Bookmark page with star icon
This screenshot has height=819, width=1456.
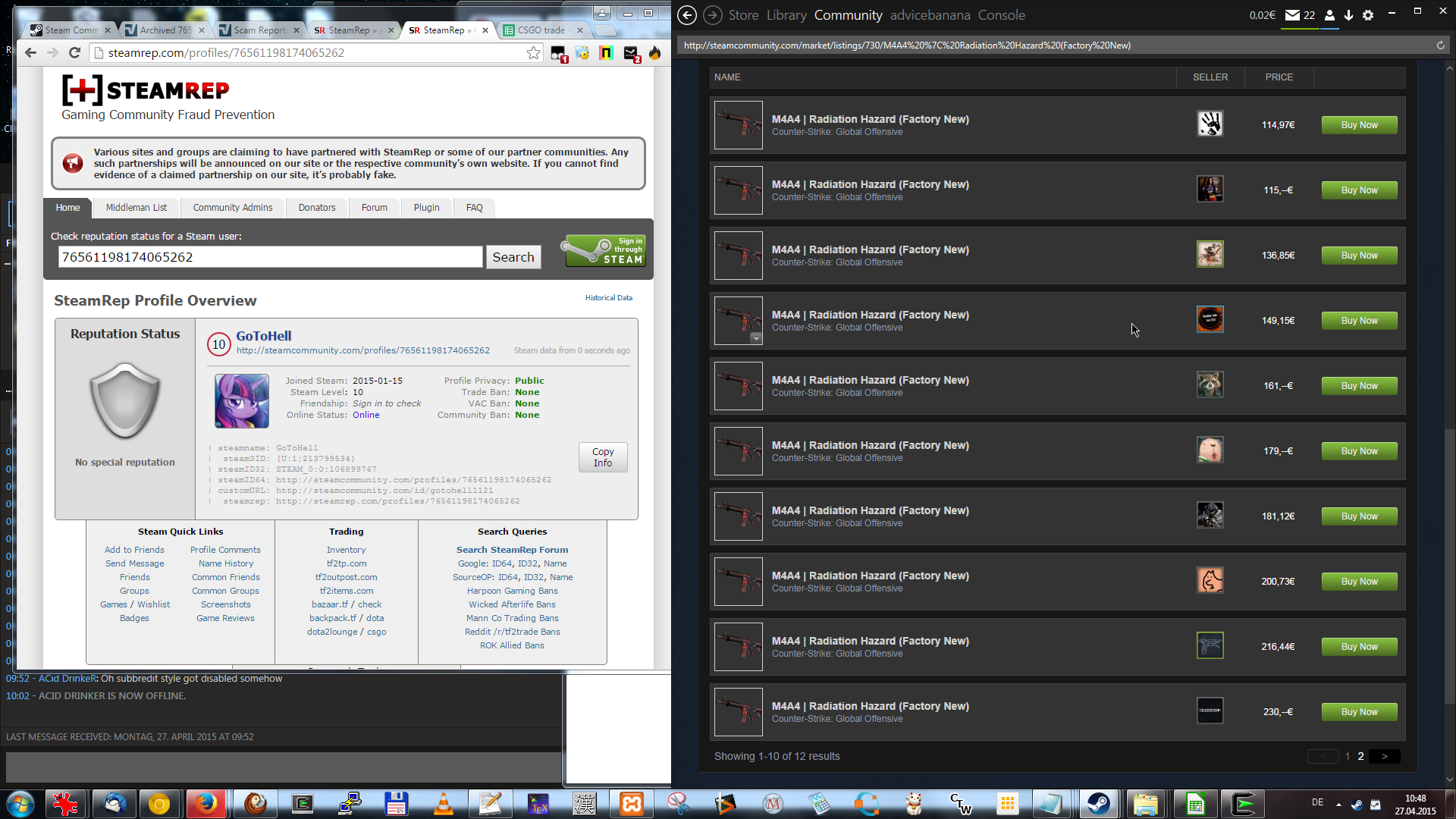coord(533,53)
